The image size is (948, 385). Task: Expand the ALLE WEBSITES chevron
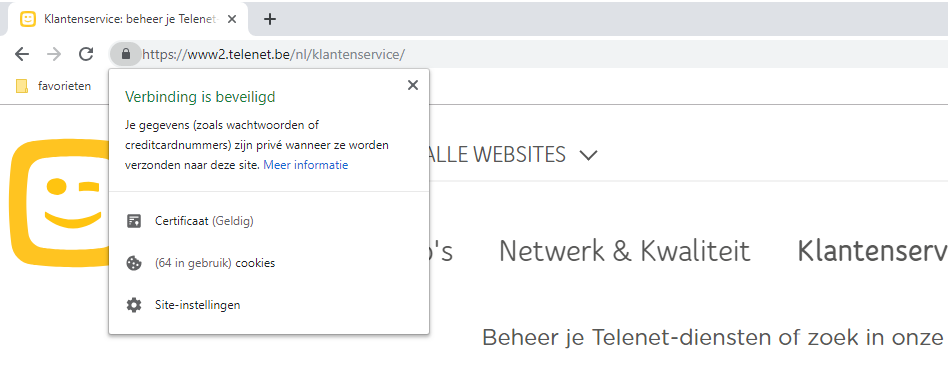click(588, 155)
